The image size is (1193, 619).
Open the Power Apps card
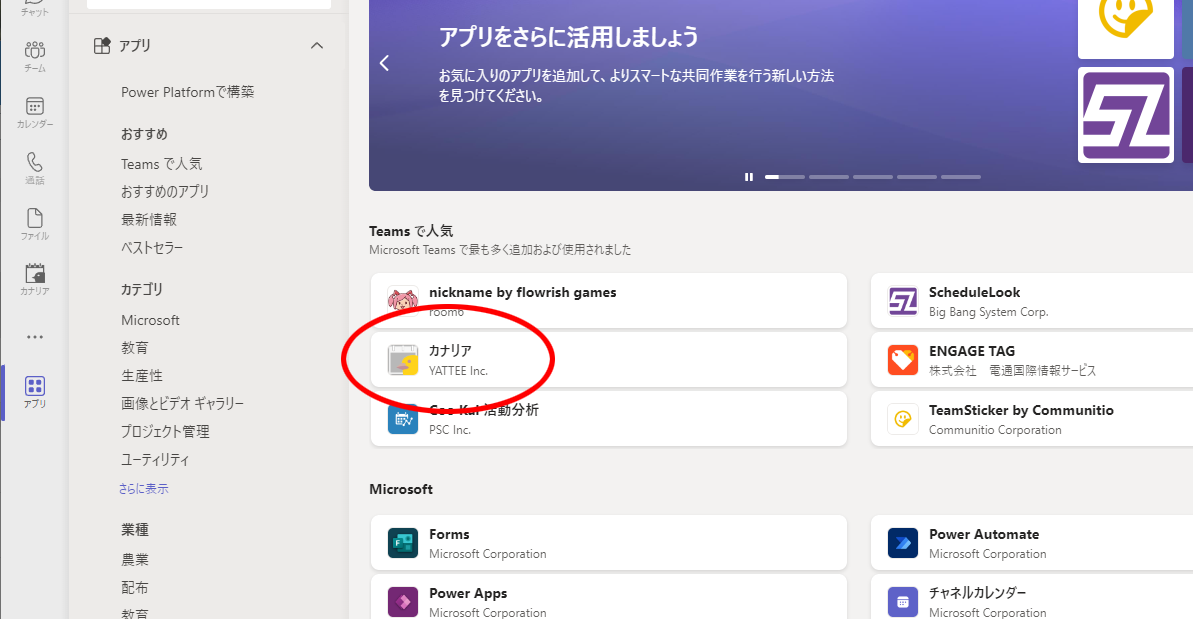[609, 597]
